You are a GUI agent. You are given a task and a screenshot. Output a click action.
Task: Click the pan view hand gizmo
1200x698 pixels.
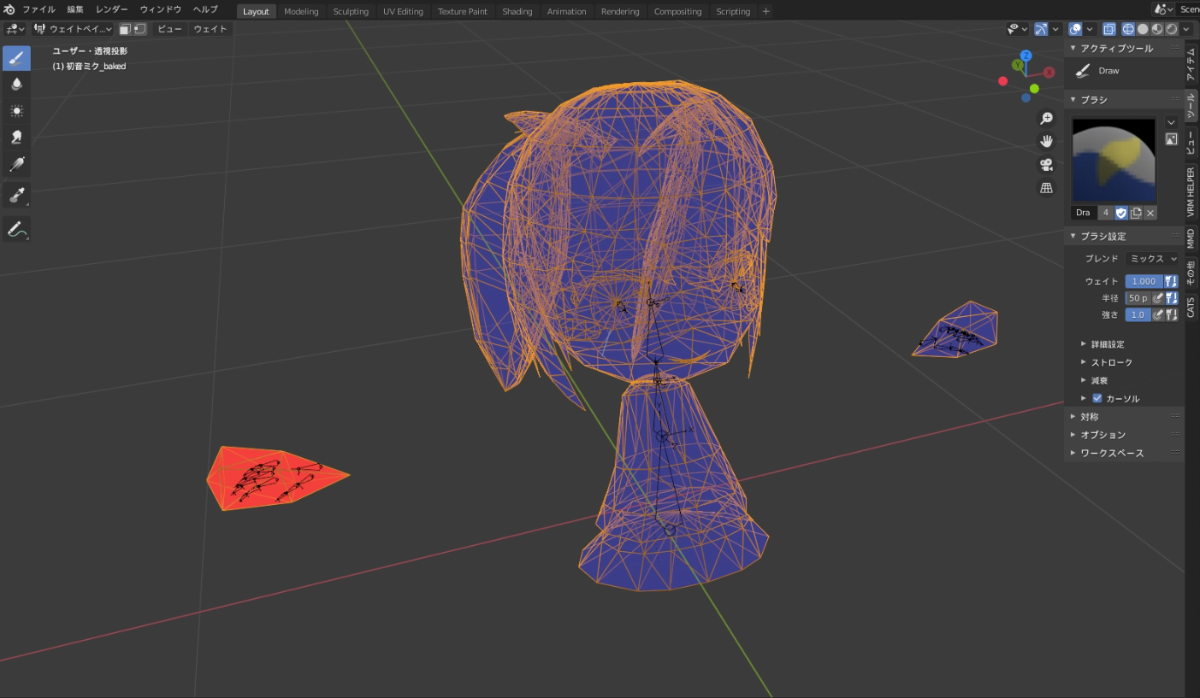tap(1047, 141)
